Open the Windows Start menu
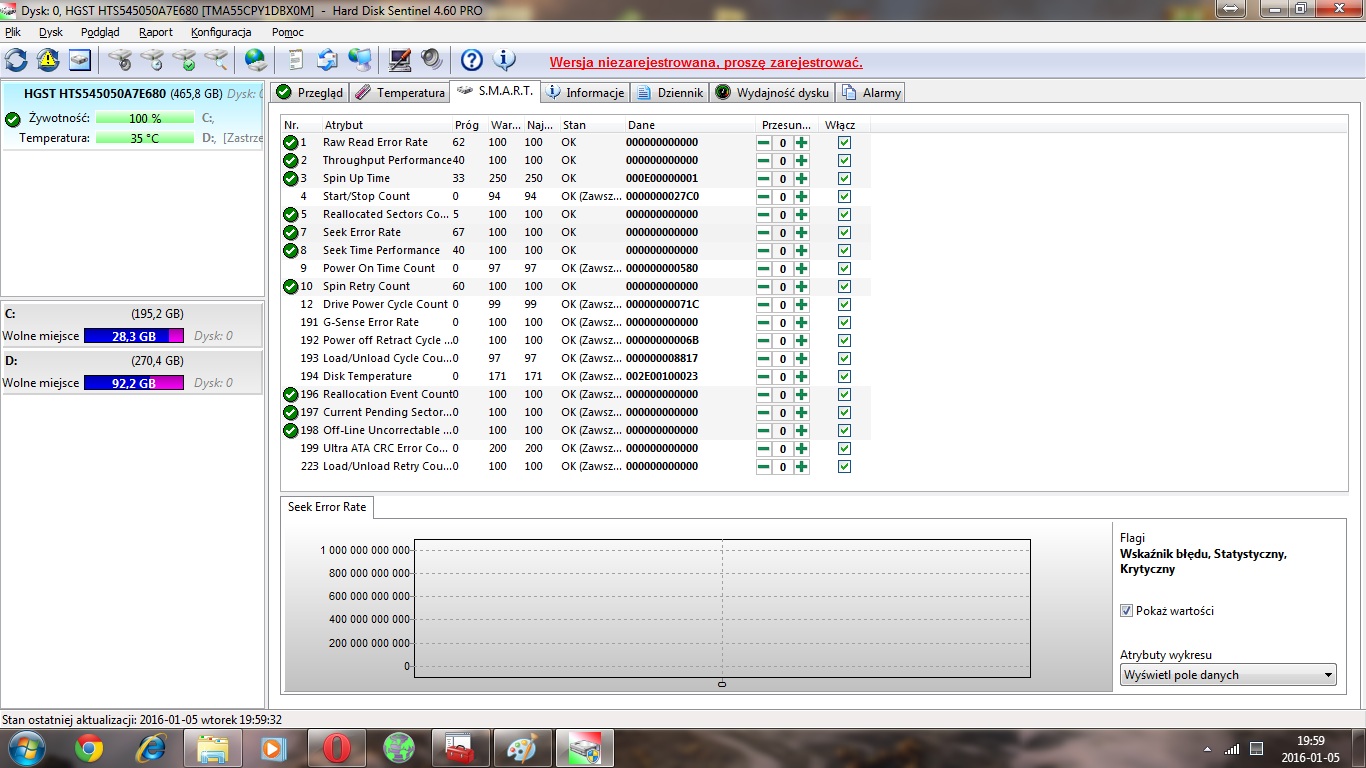This screenshot has width=1366, height=768. 26,748
